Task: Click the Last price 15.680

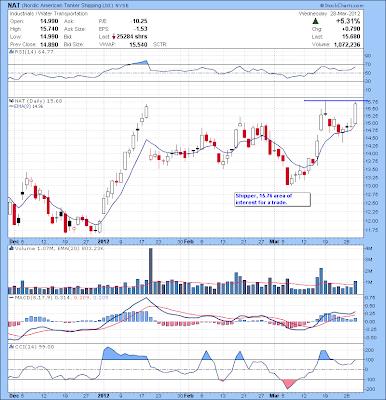Action: 352,37
